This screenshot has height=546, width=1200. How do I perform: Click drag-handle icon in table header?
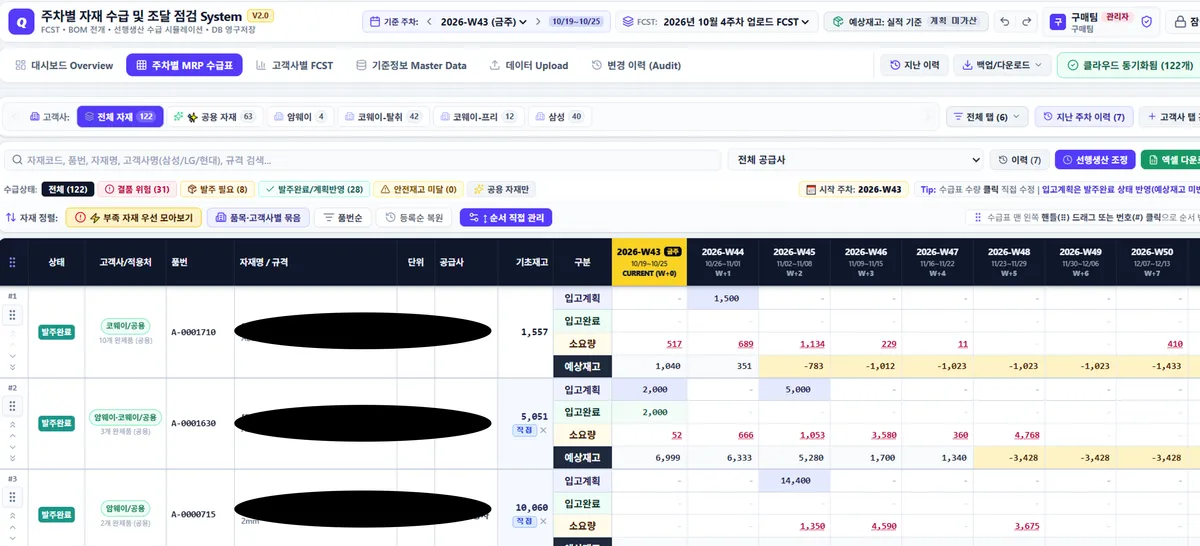(x=12, y=263)
